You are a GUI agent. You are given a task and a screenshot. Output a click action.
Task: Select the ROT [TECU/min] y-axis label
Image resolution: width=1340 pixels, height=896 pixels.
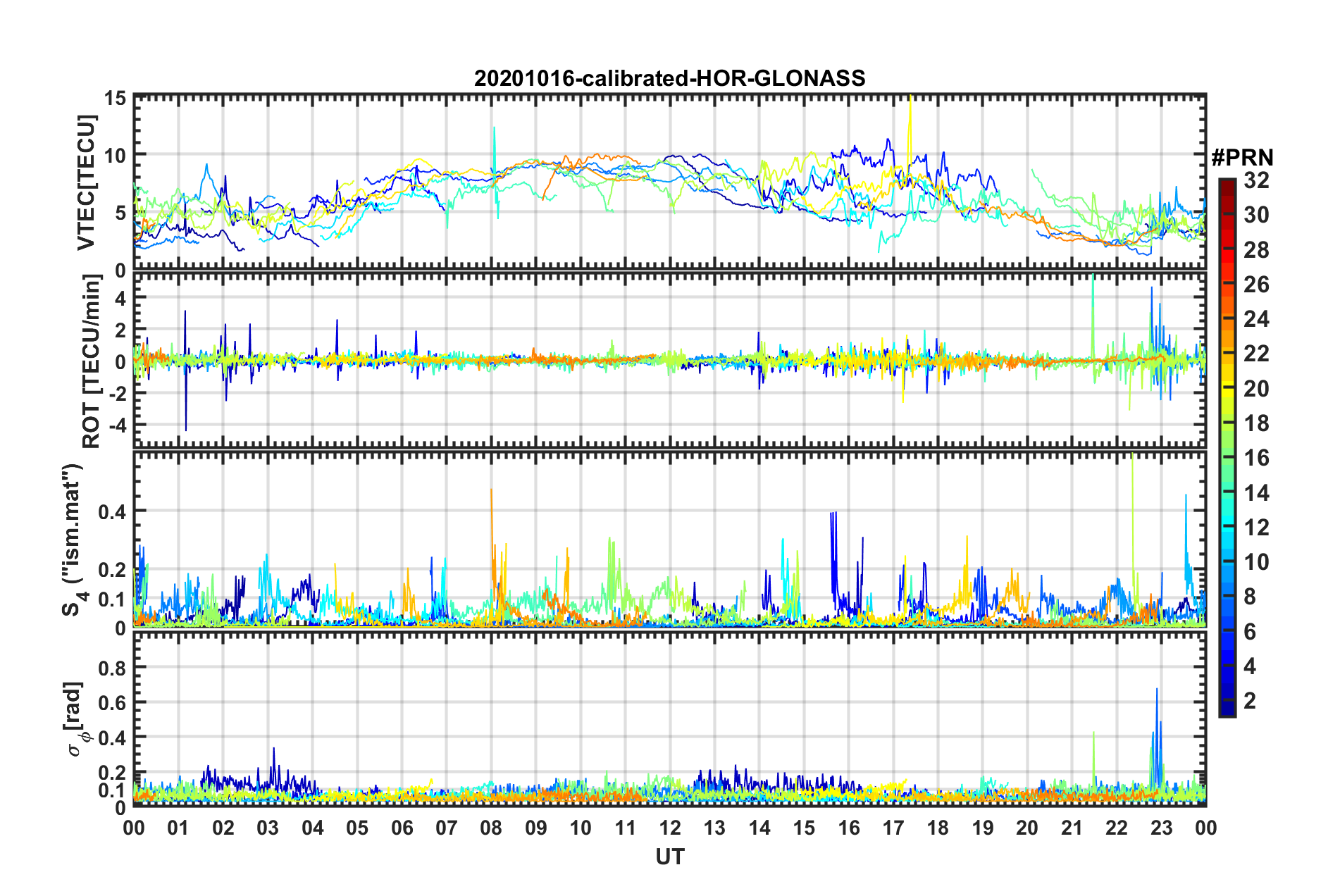[x=92, y=361]
